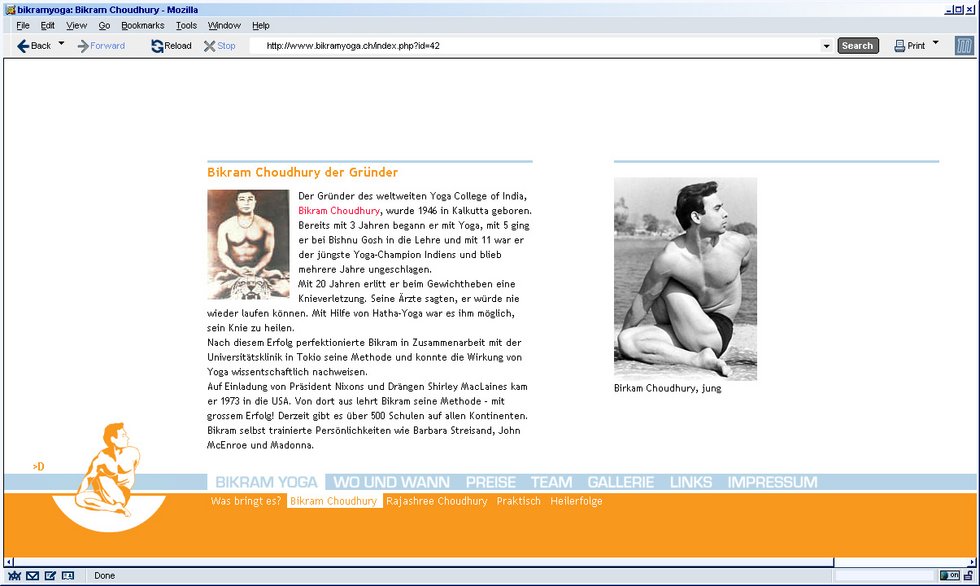
Task: Open the Tools menu
Action: (x=186, y=26)
